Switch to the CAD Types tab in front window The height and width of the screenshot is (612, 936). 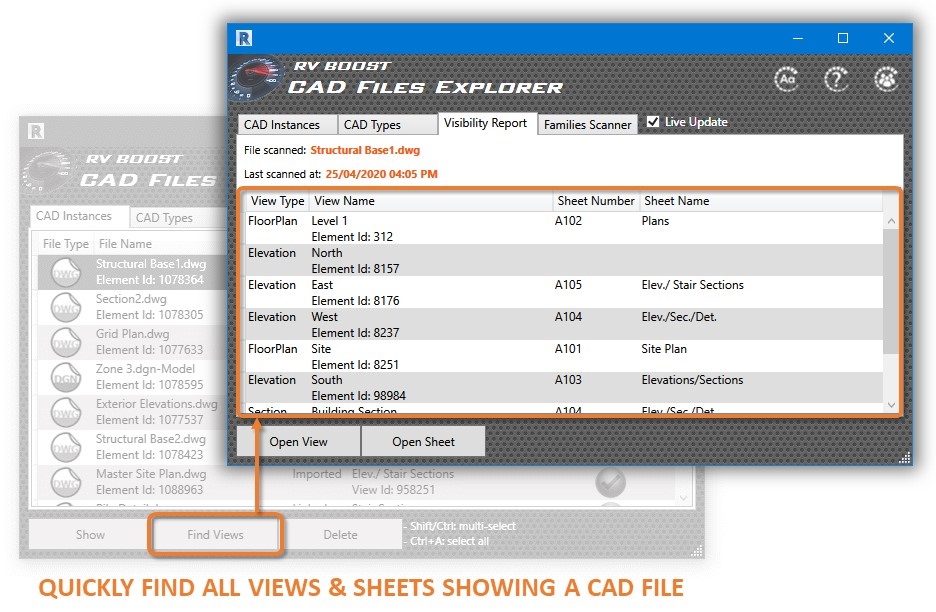coord(387,125)
